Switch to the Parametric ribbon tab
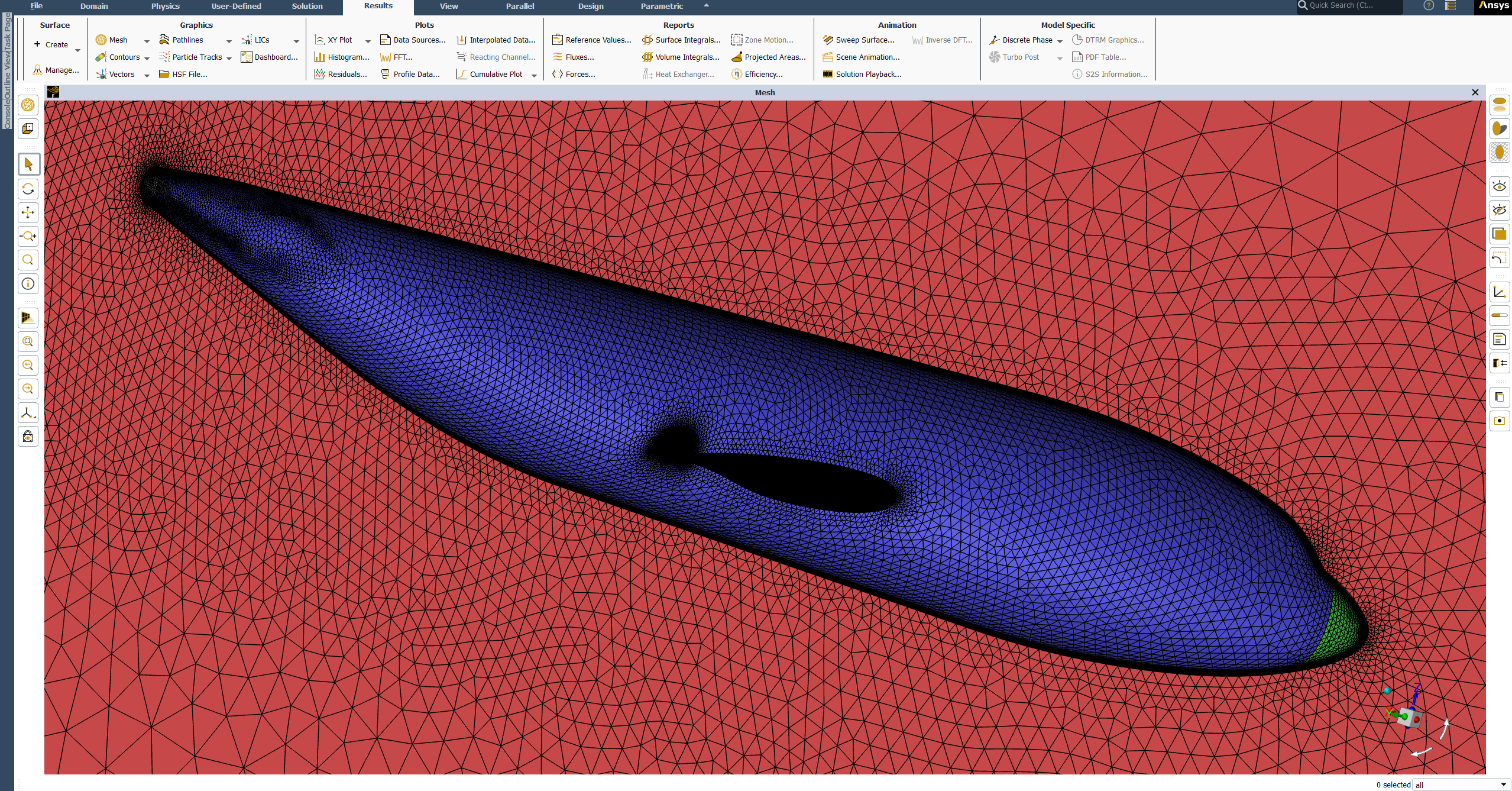 pyautogui.click(x=662, y=6)
